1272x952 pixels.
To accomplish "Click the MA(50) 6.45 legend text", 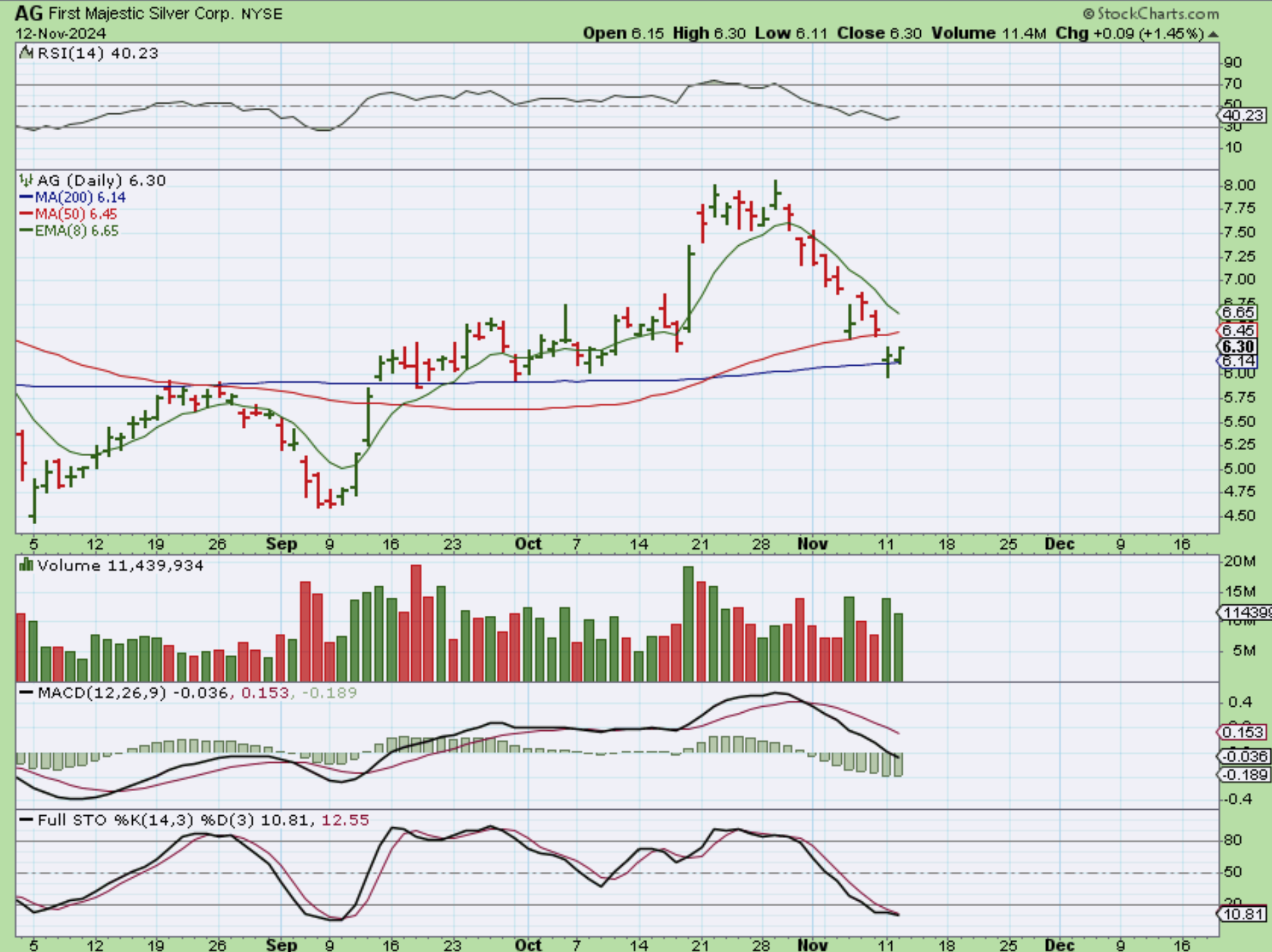I will pyautogui.click(x=76, y=214).
